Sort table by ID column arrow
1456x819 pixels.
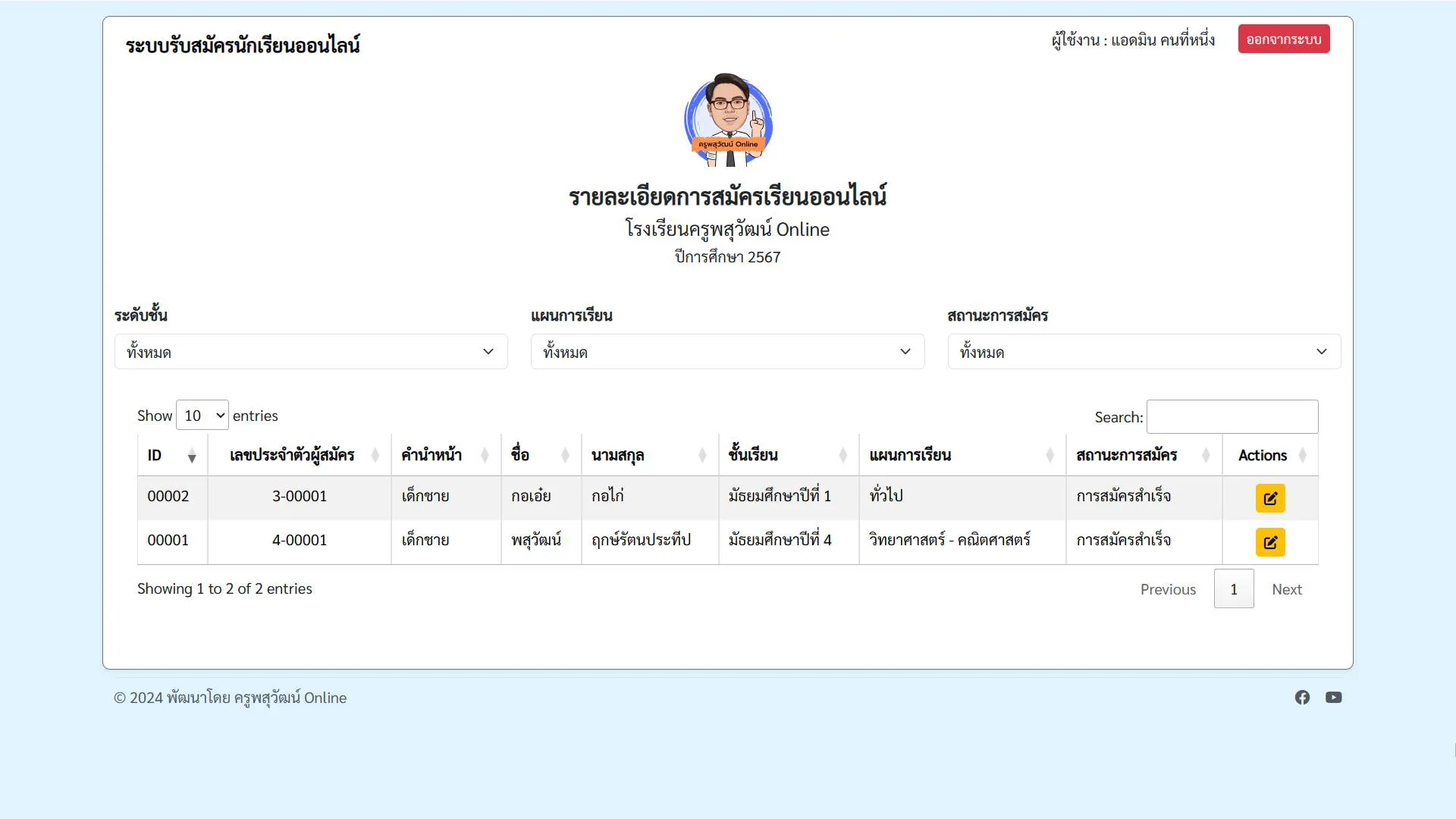coord(191,456)
